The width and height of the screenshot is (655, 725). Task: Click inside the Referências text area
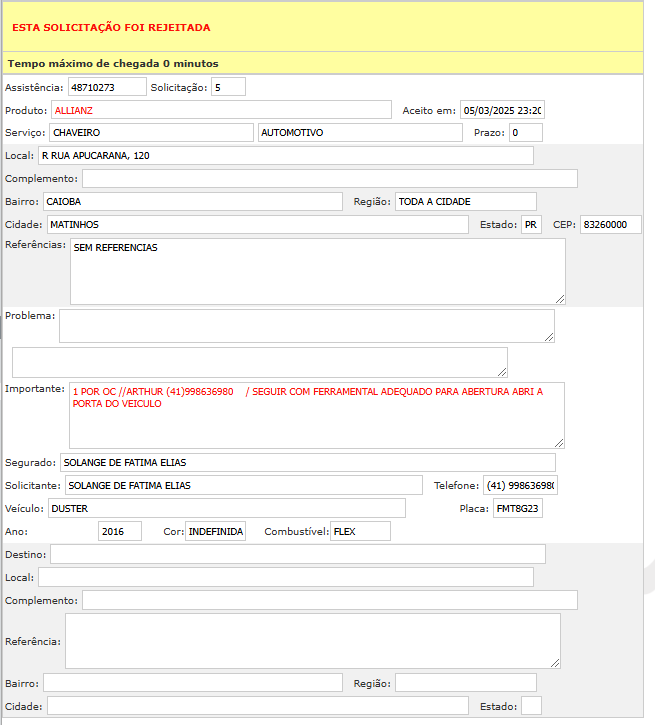pyautogui.click(x=316, y=271)
